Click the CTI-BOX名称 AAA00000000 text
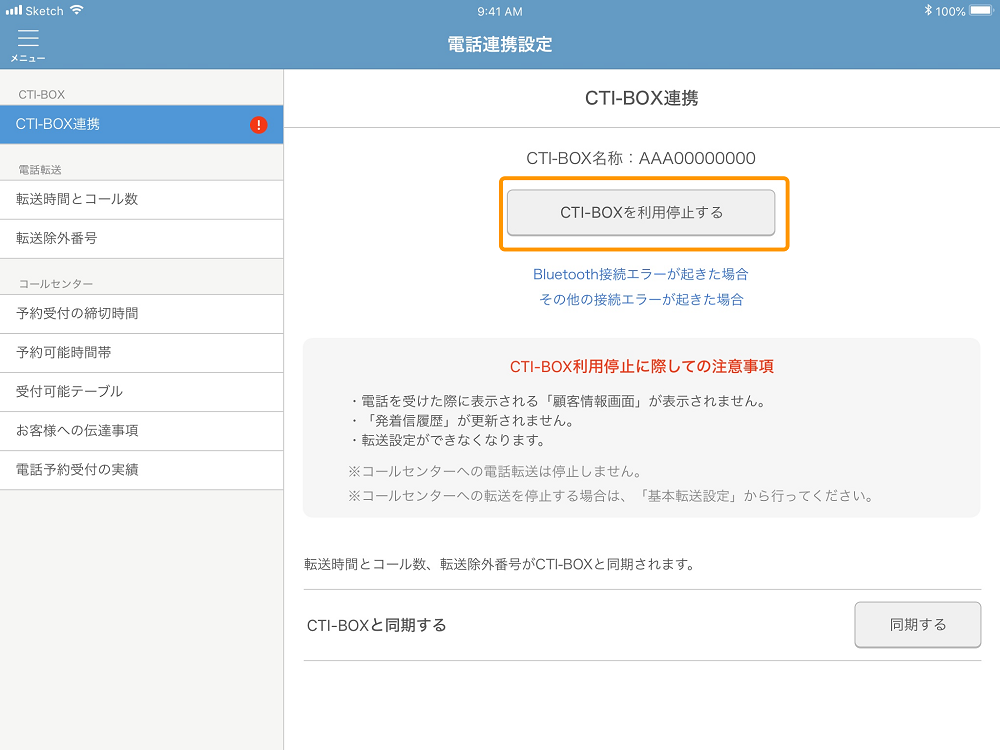The width and height of the screenshot is (1000, 750). click(x=641, y=157)
